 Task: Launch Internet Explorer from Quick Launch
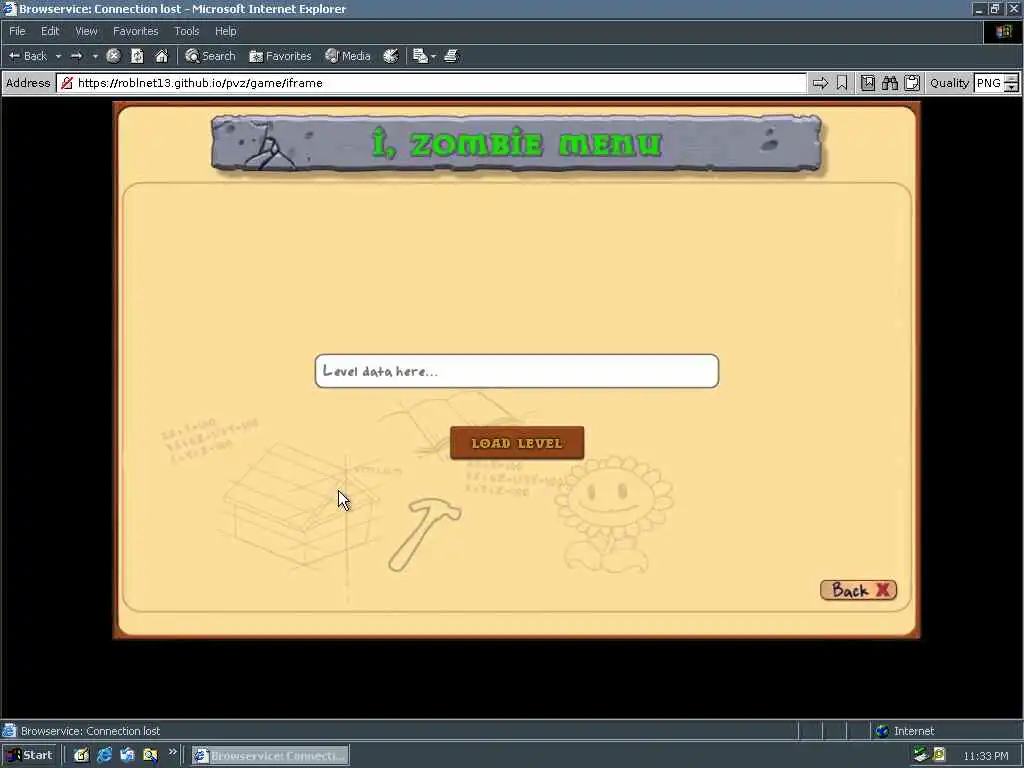pyautogui.click(x=104, y=755)
